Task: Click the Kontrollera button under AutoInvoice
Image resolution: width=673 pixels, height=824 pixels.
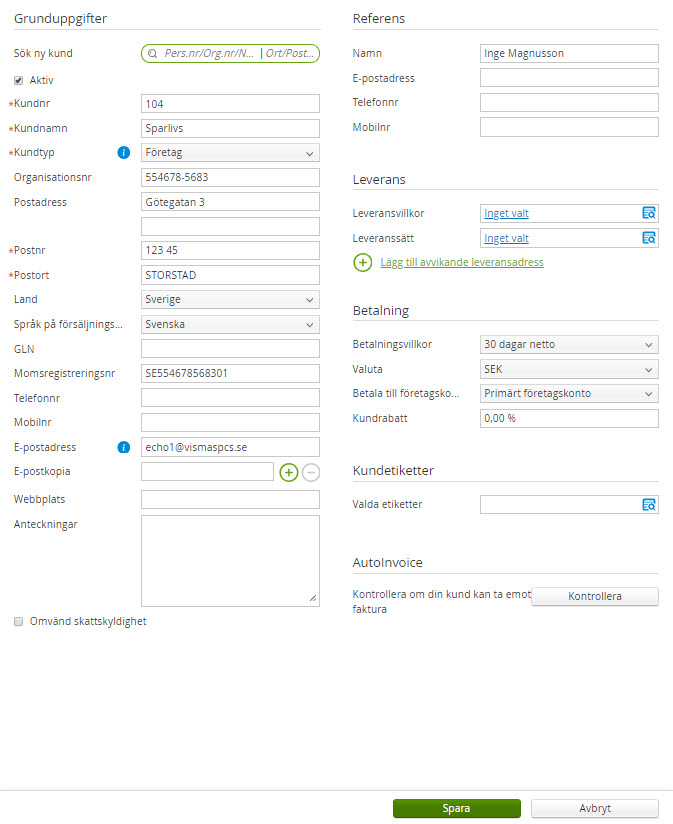Action: pyautogui.click(x=594, y=597)
